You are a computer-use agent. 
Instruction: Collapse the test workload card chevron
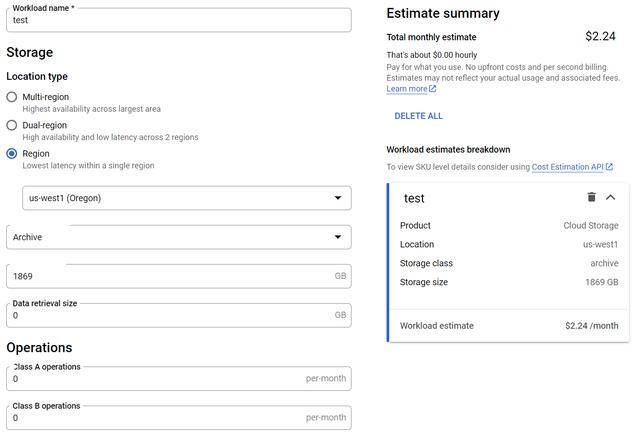[x=610, y=198]
